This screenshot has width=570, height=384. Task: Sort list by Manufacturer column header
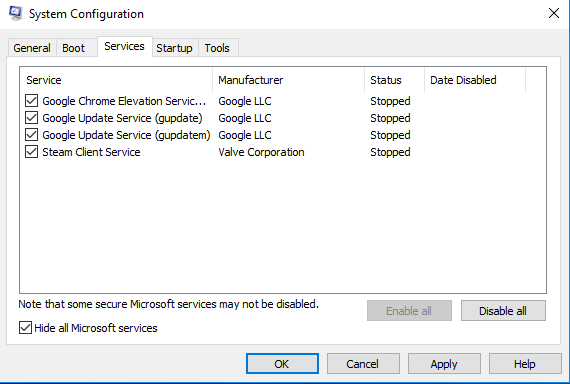[x=289, y=80]
